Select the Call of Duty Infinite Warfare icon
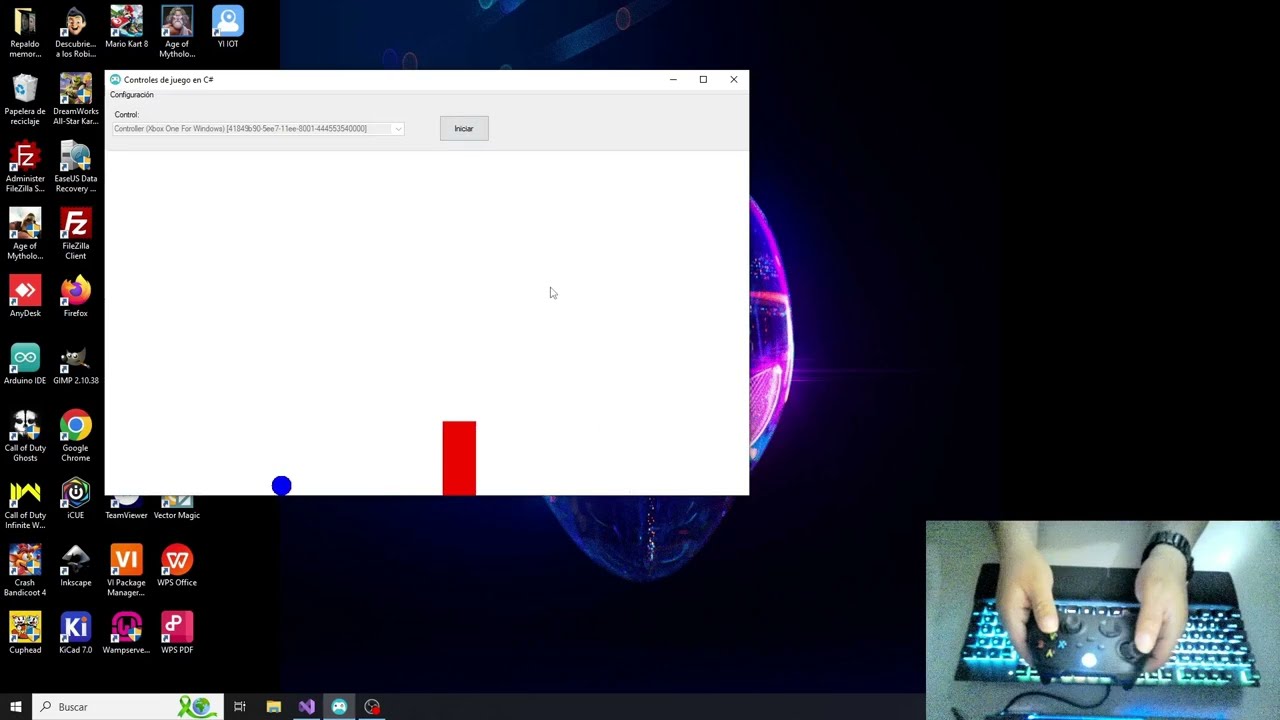Image resolution: width=1280 pixels, height=720 pixels. [x=25, y=503]
